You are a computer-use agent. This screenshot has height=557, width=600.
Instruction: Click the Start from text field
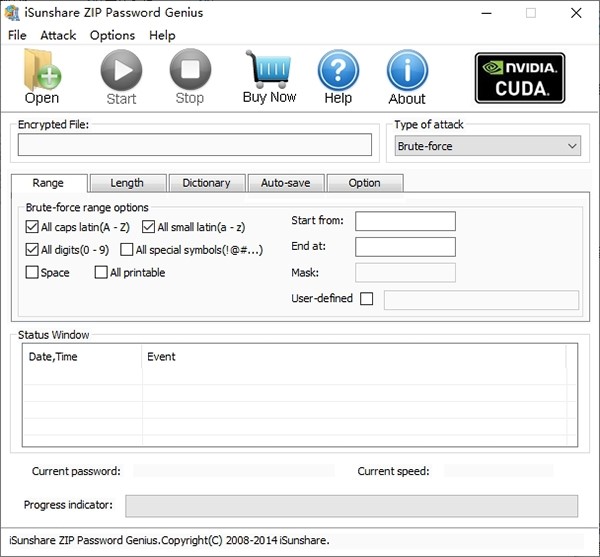coord(405,221)
